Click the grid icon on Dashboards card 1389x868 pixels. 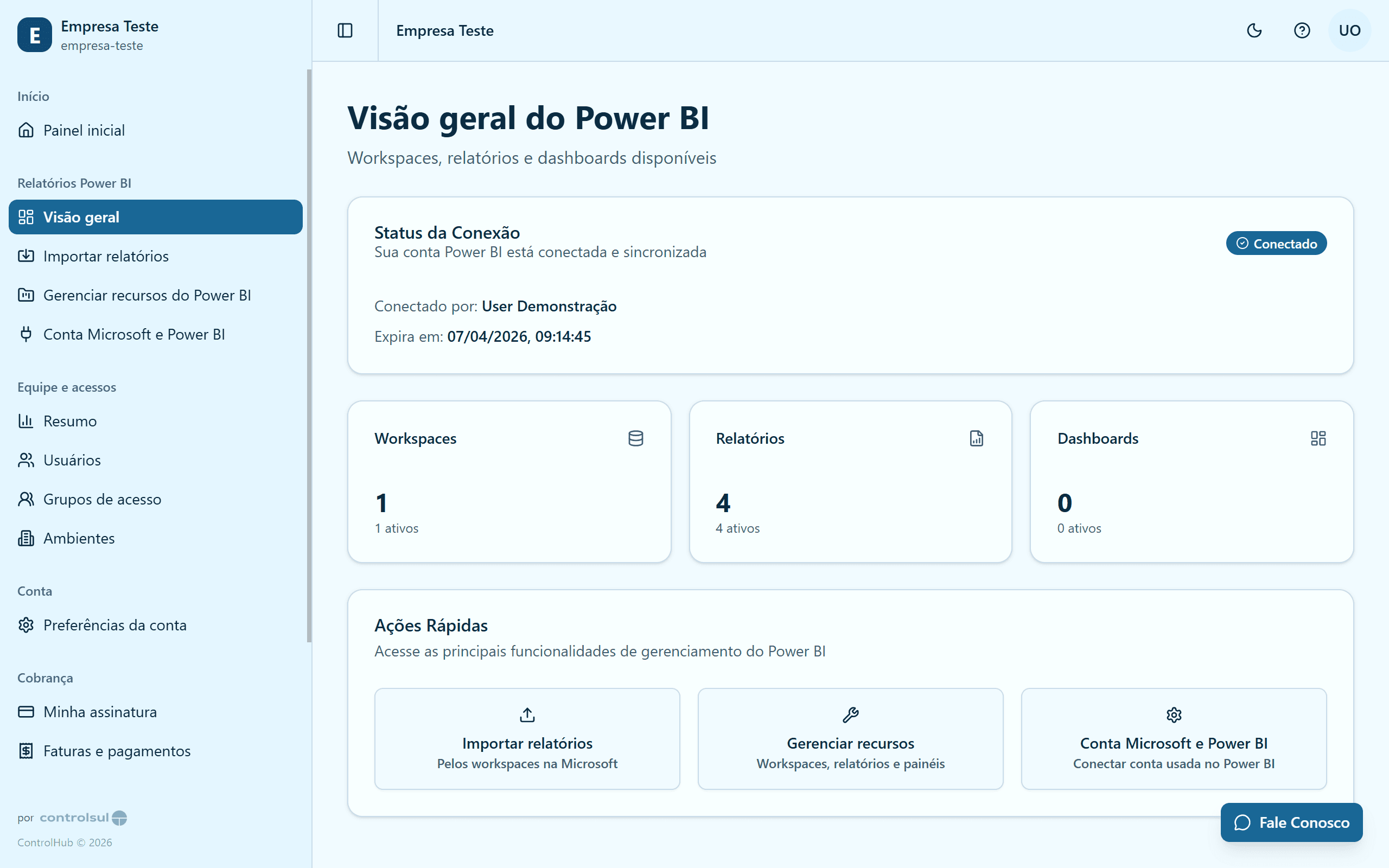(1318, 438)
